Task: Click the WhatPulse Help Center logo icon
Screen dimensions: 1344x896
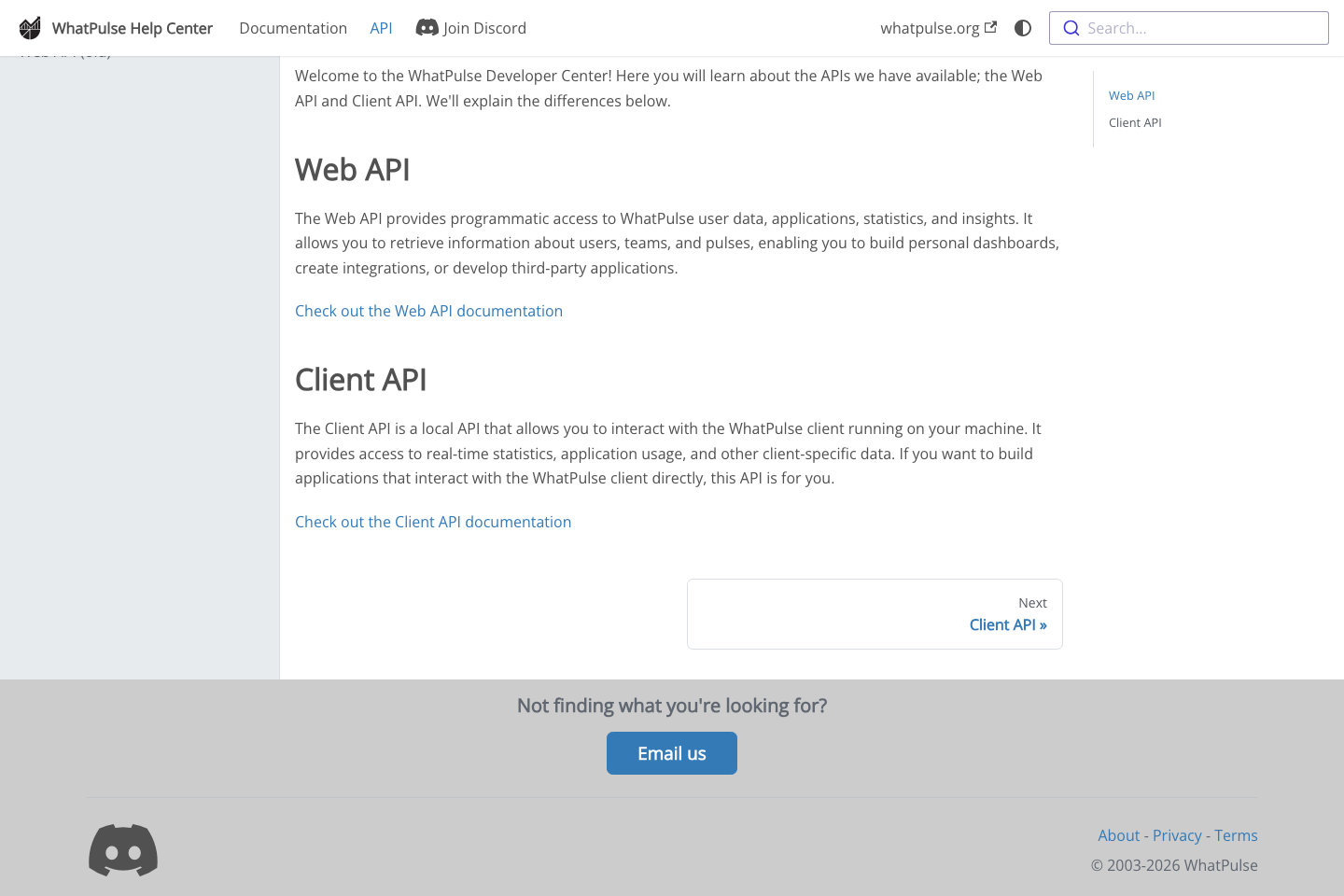Action: [29, 28]
